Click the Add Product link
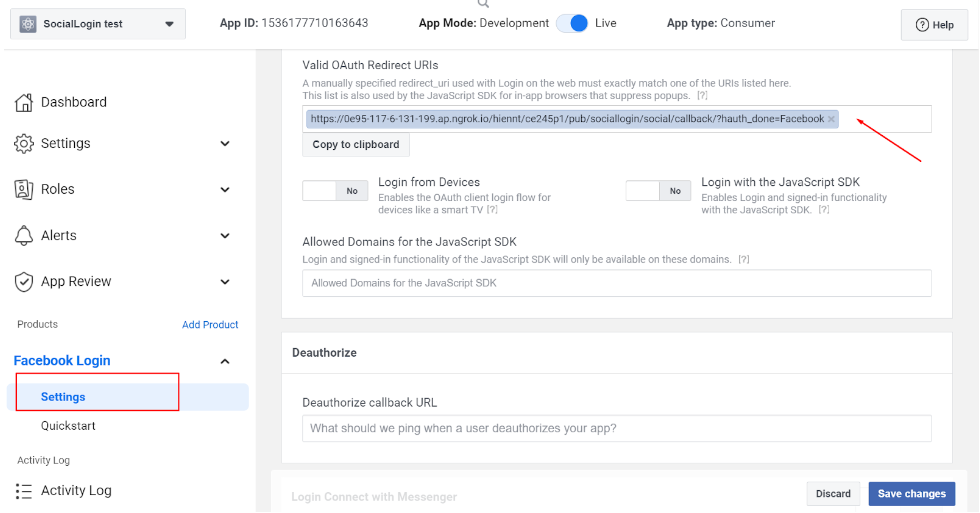Viewport: 980px width, 513px height. [210, 325]
